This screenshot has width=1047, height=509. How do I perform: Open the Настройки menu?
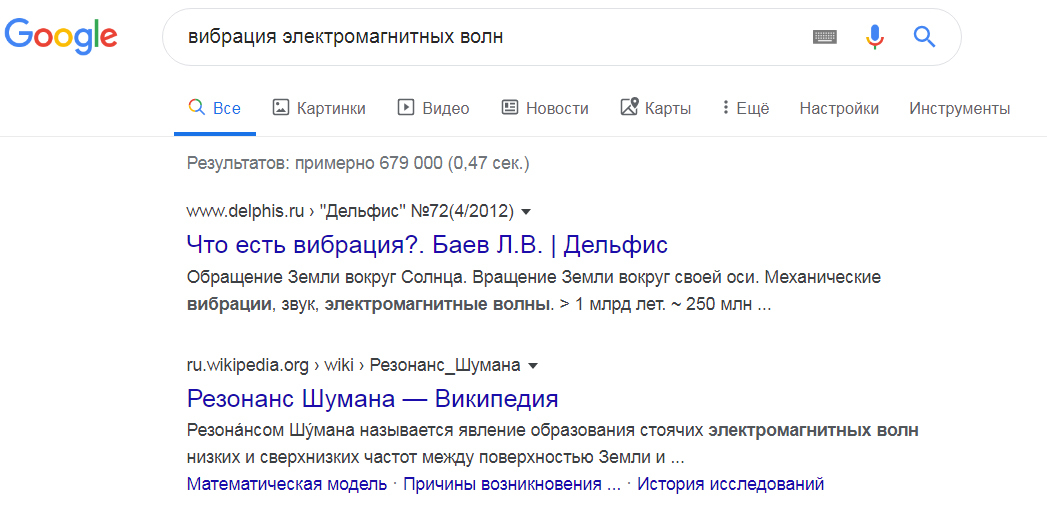(839, 108)
